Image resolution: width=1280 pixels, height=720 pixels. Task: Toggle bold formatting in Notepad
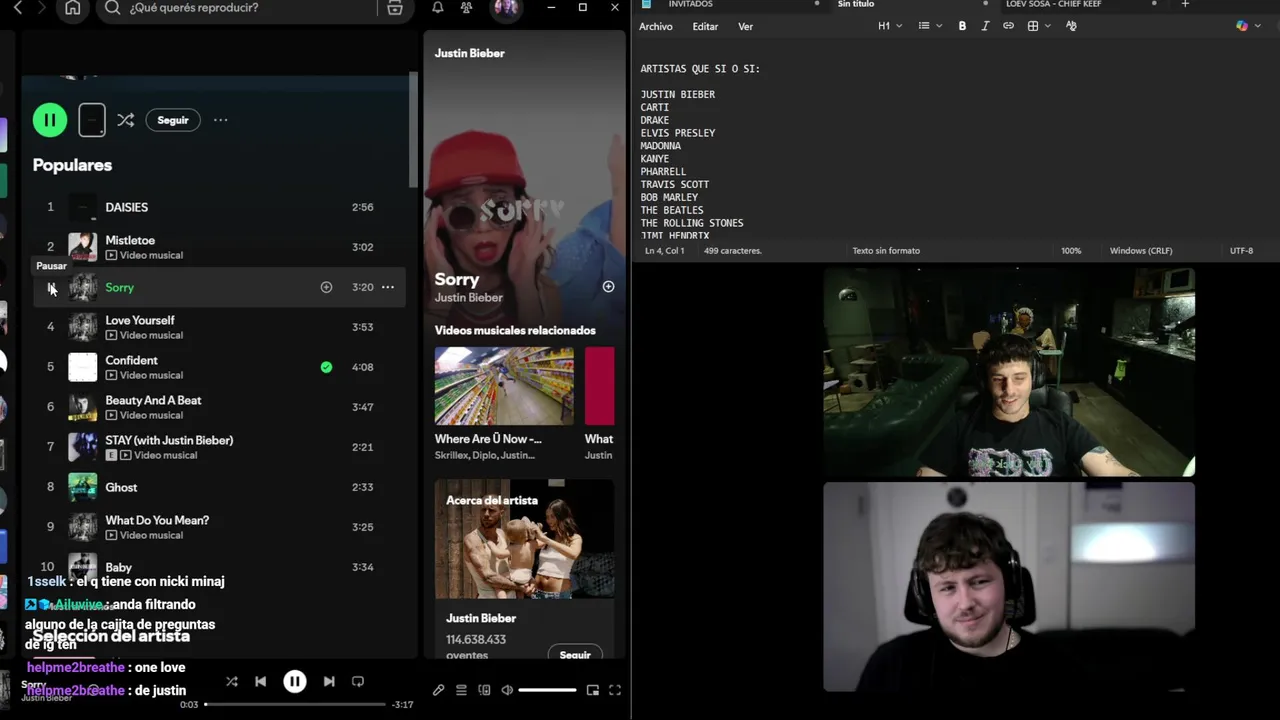tap(962, 26)
